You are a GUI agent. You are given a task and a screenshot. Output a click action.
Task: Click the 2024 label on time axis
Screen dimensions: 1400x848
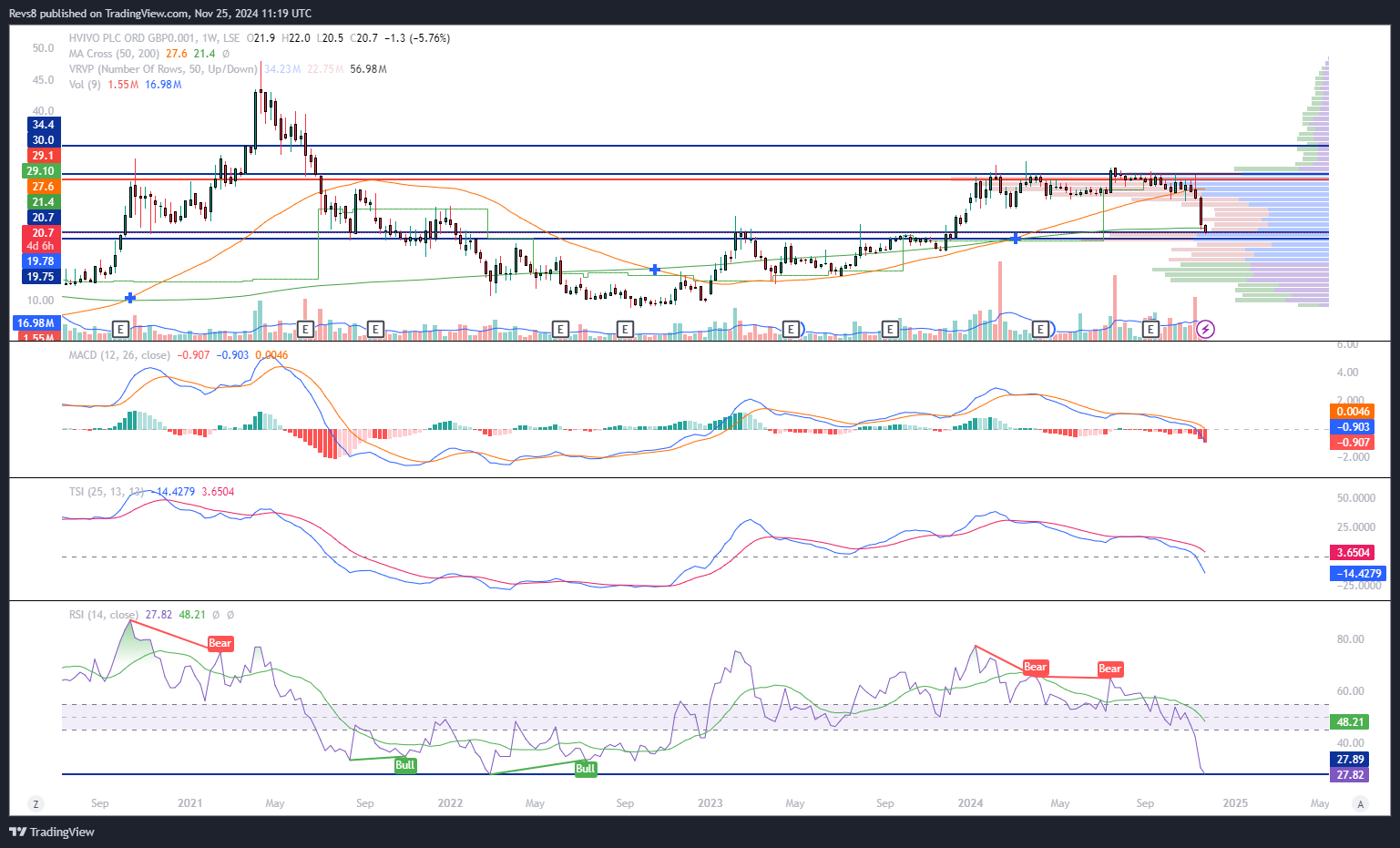(970, 803)
